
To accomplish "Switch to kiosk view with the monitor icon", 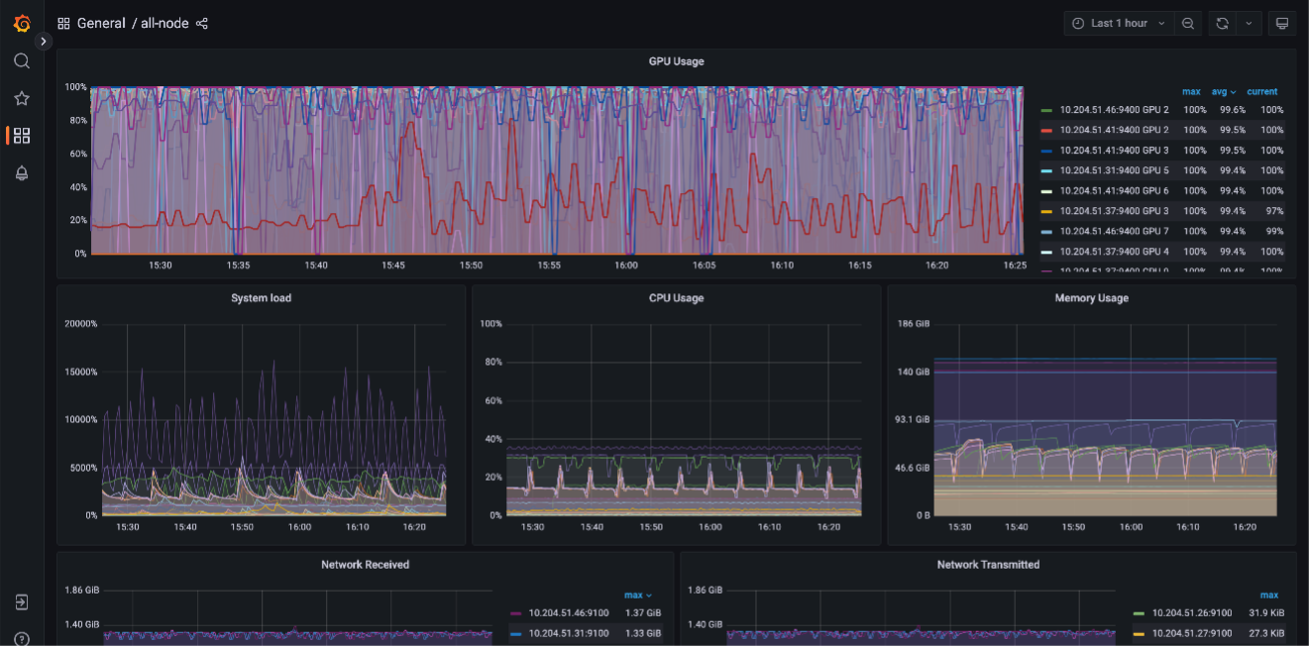I will pyautogui.click(x=1282, y=23).
